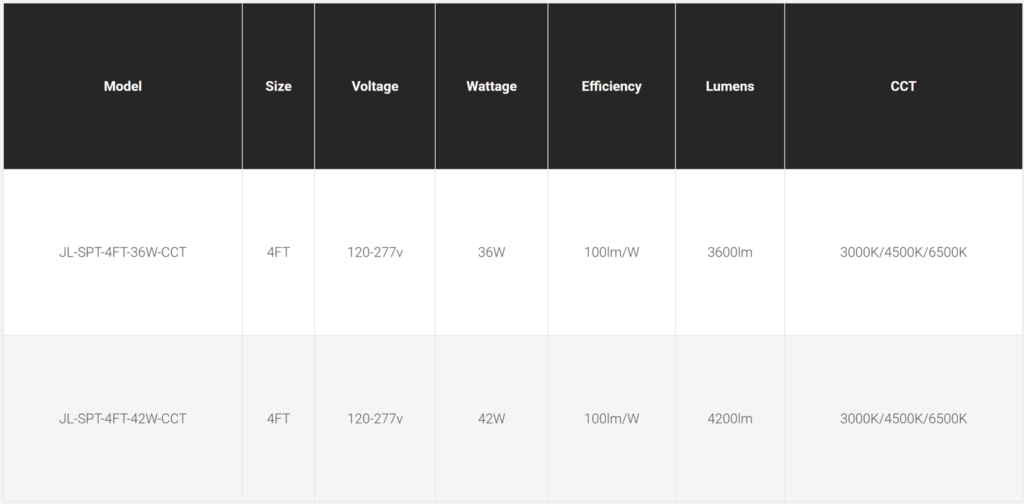Select the 42W row's 120-277v voltage
Screen dimensions: 1024x504
[375, 418]
